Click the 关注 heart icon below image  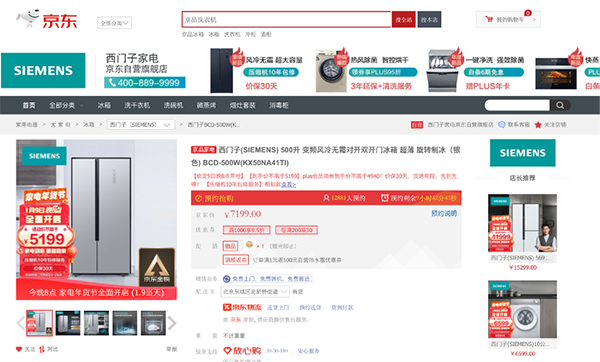tap(19, 349)
